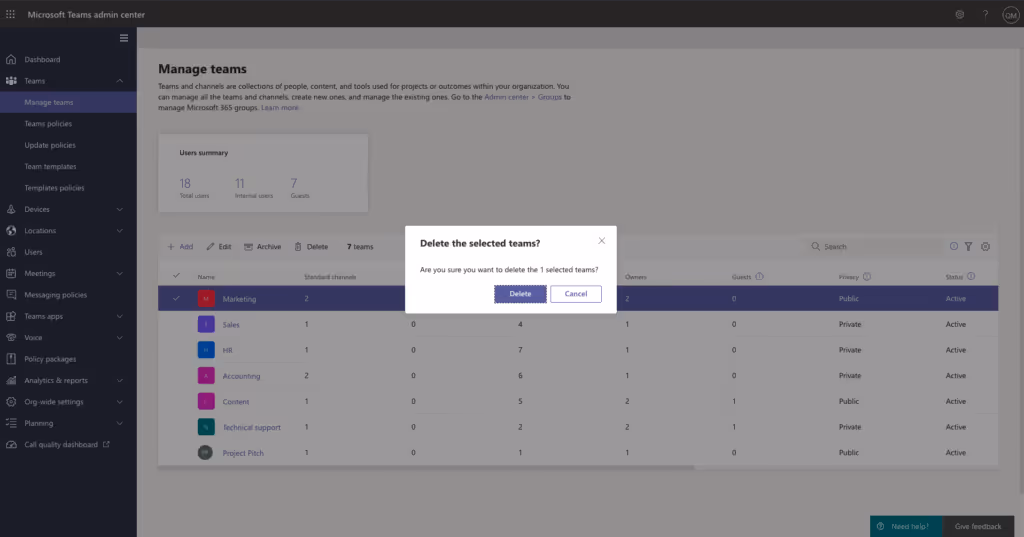Click the horizontal scrollbar under the table
This screenshot has height=537, width=1024.
(426, 467)
